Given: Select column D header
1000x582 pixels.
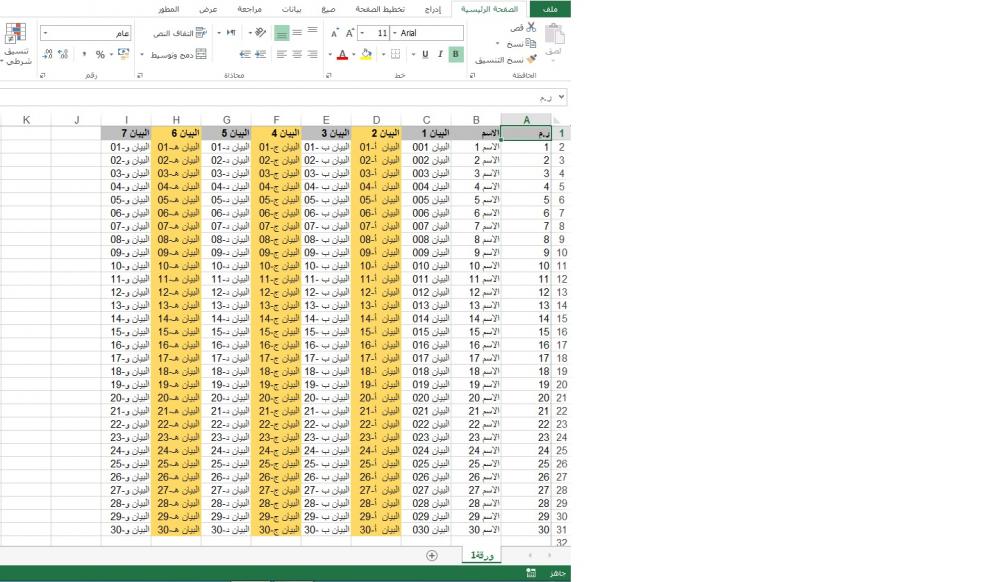Looking at the screenshot, I should click(x=376, y=120).
